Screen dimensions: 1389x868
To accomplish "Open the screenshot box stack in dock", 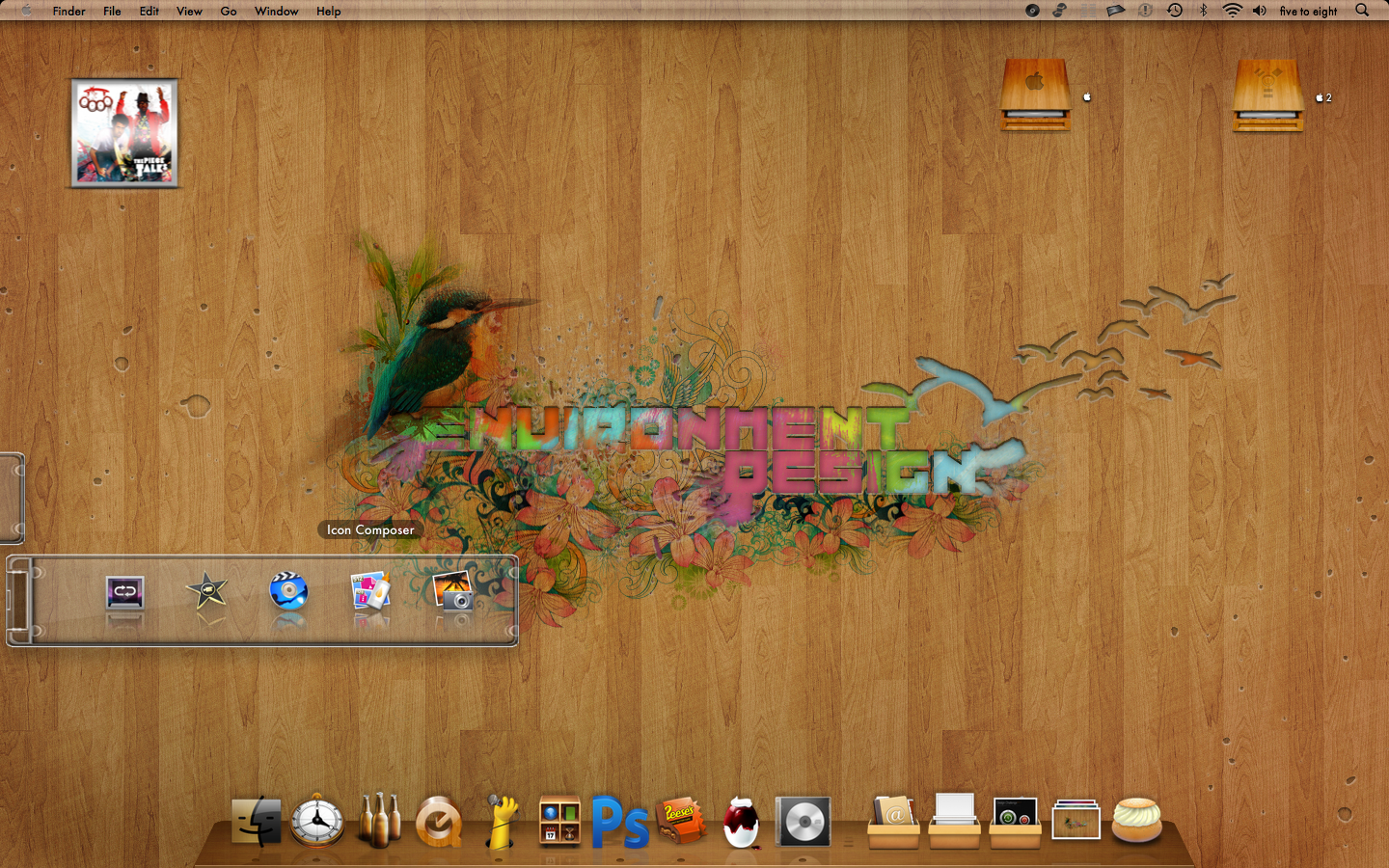I will pos(1015,822).
